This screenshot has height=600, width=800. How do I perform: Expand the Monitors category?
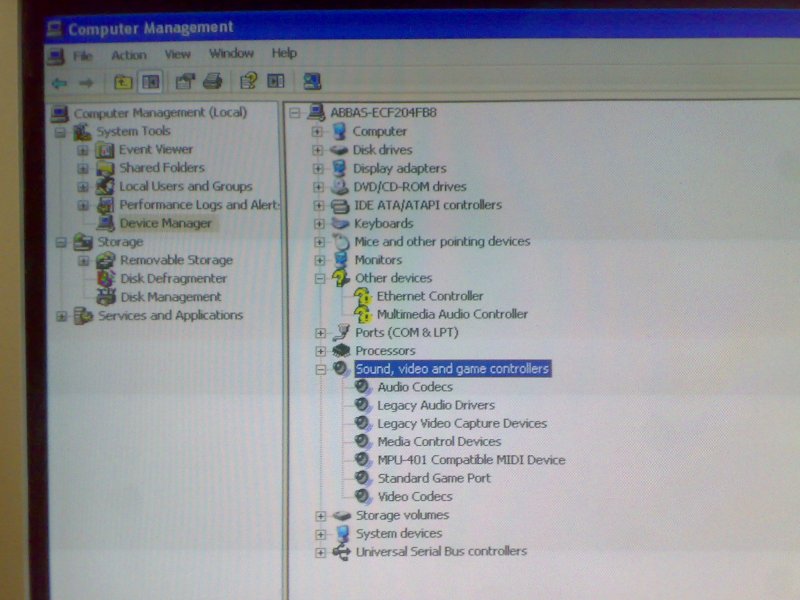coord(319,260)
